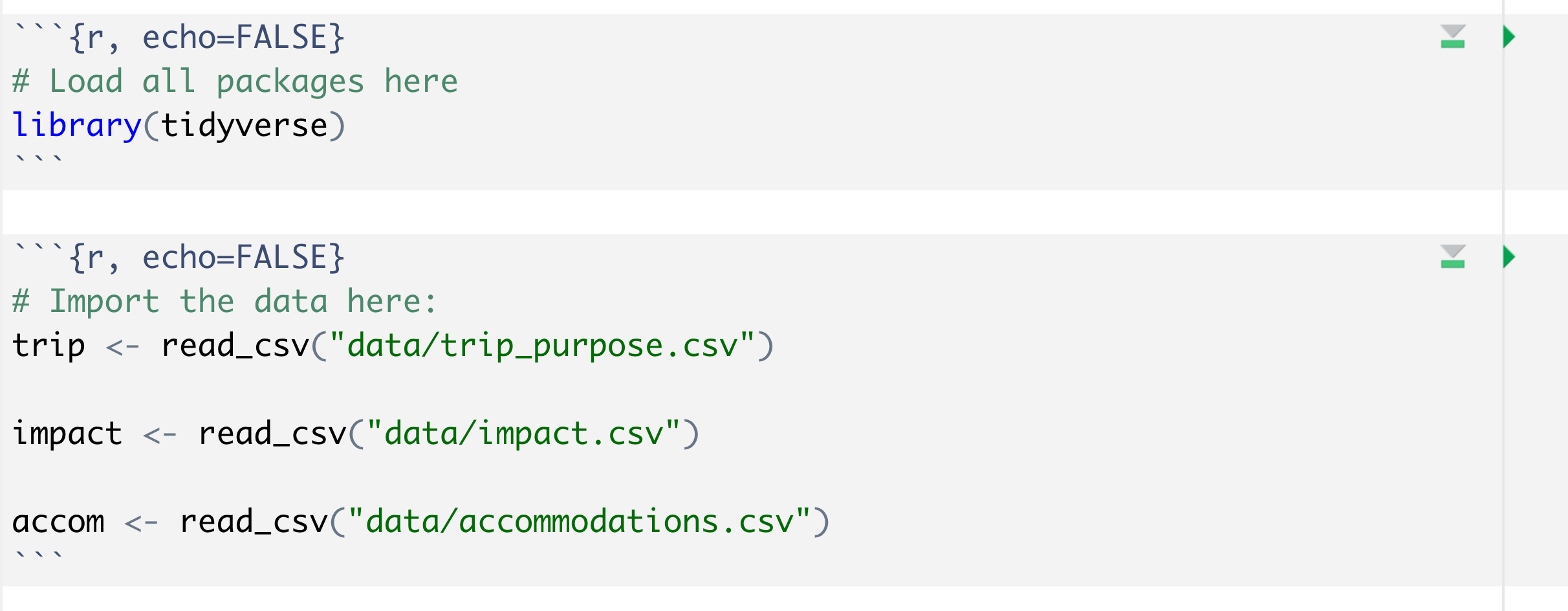Click the closing backticks of the import chunk
Viewport: 1568px width, 611px height.
click(x=39, y=555)
